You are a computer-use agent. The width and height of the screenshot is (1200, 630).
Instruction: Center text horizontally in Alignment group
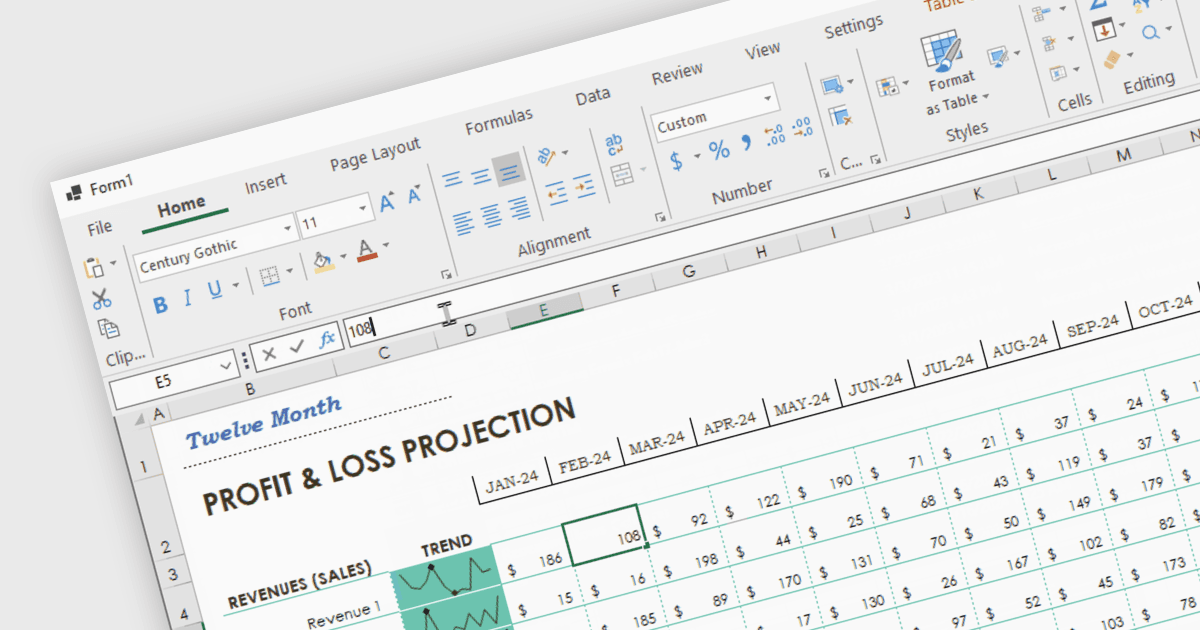coord(490,215)
